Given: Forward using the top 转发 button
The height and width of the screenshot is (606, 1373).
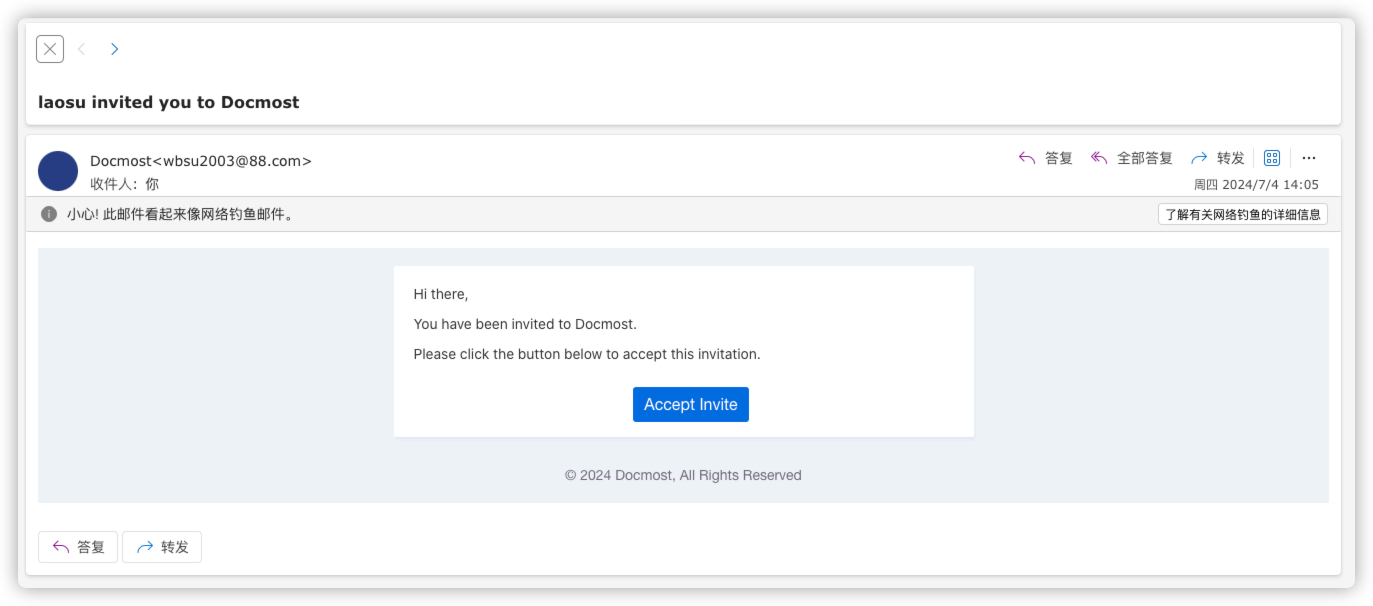Looking at the screenshot, I should 1217,158.
